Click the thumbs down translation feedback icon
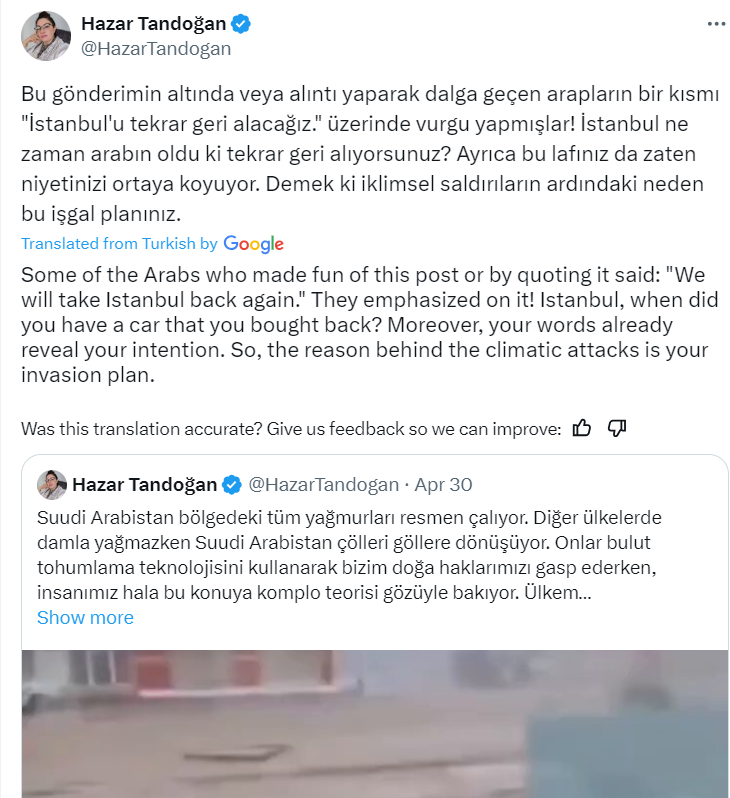730x798 pixels. 616,429
